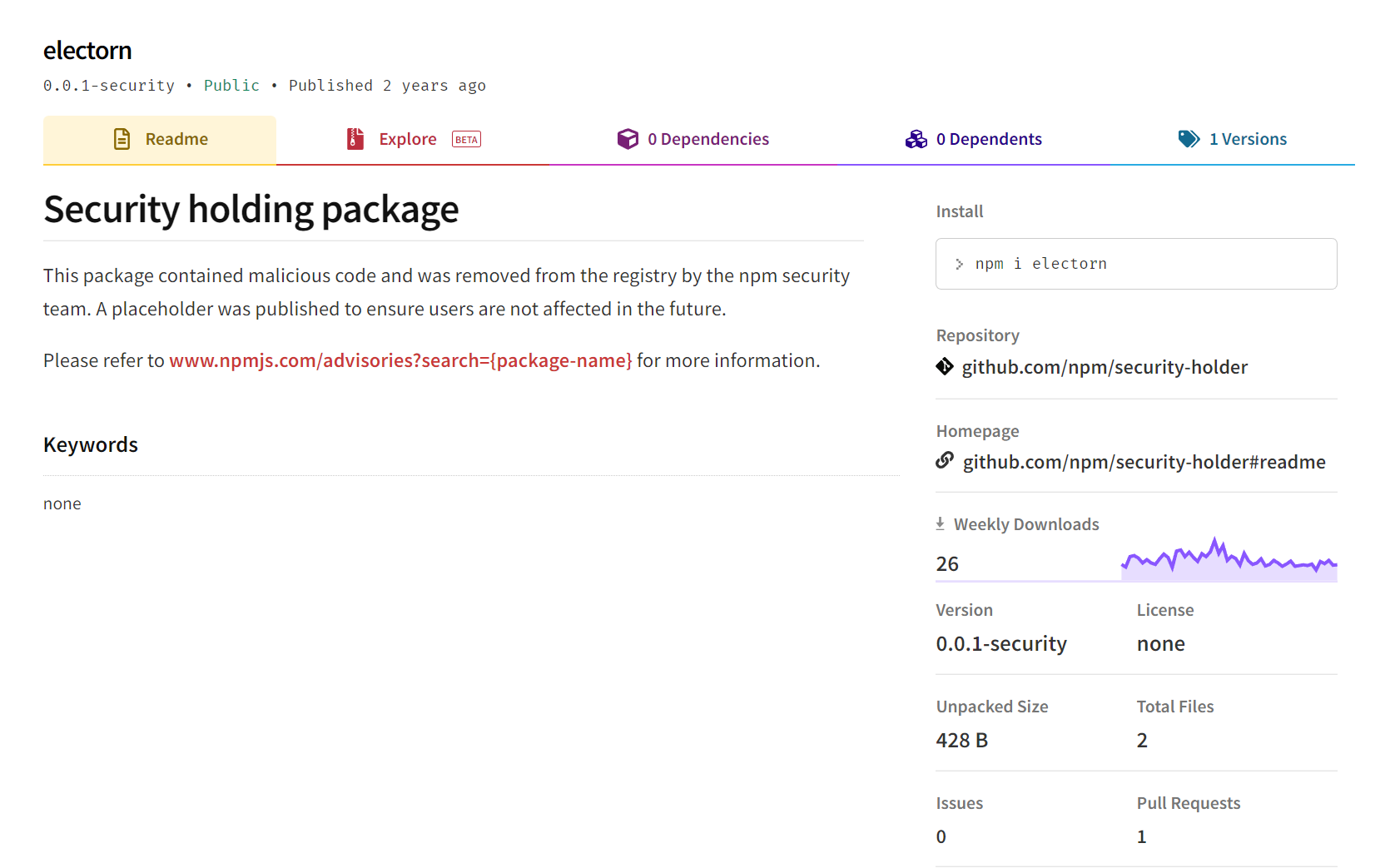This screenshot has width=1400, height=868.
Task: Click the sidebar Version value 0.0.1-security
Action: coord(1001,643)
